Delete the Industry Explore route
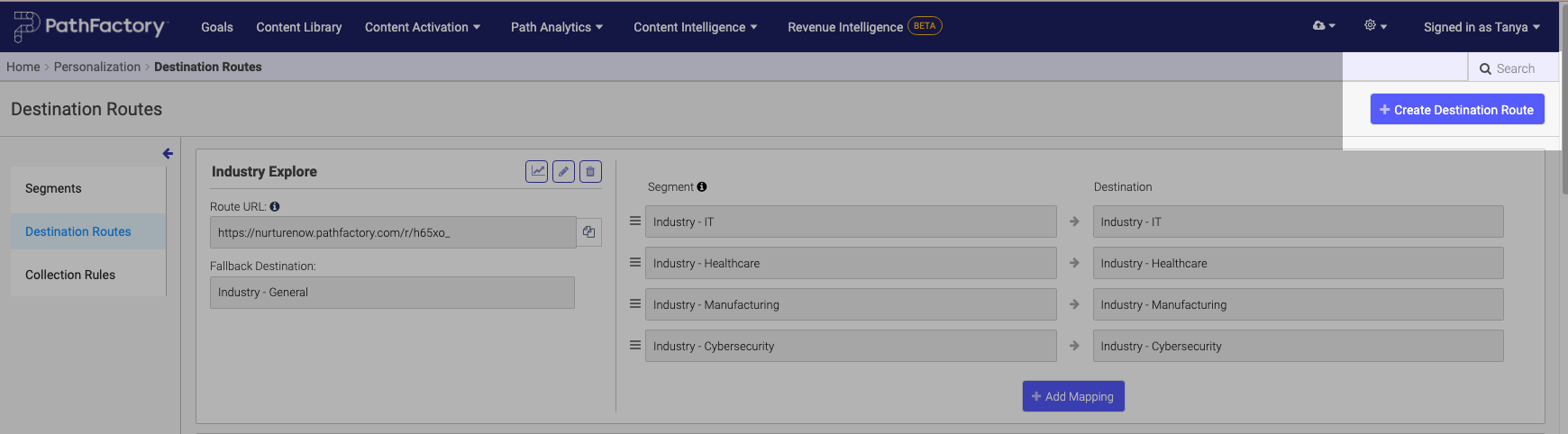This screenshot has height=434, width=1568. pyautogui.click(x=590, y=171)
